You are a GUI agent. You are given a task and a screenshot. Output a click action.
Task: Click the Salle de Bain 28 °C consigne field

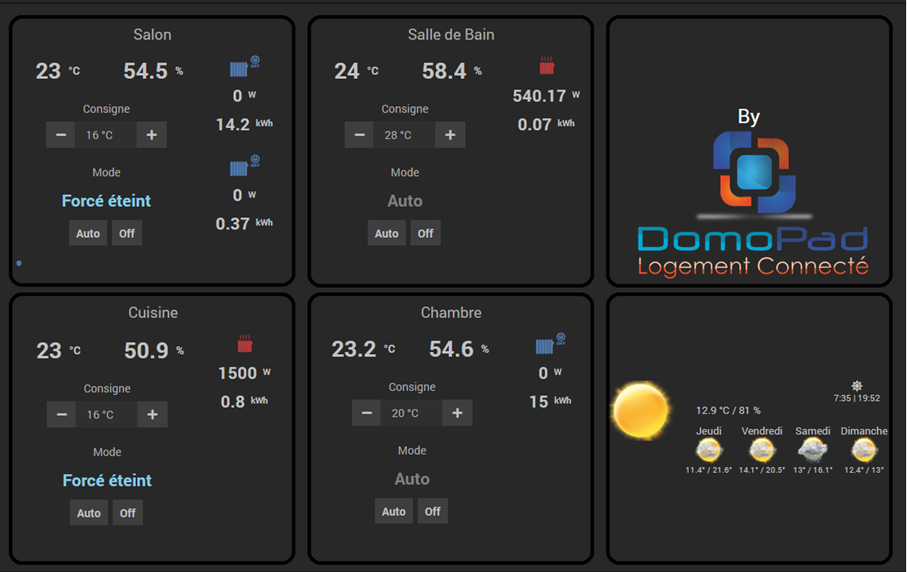pos(404,135)
